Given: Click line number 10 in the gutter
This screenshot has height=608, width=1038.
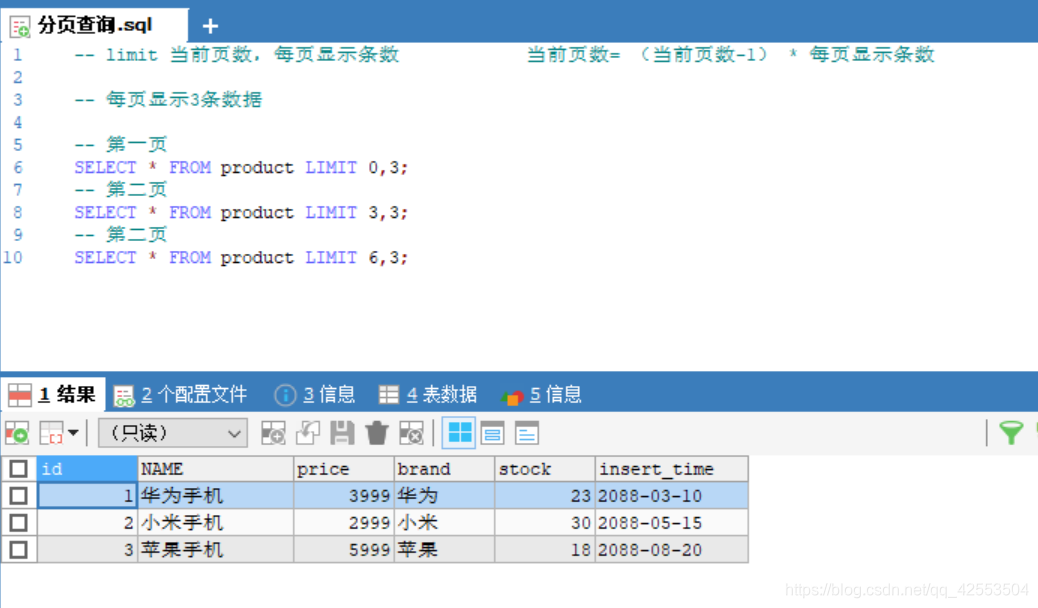Looking at the screenshot, I should [x=13, y=258].
